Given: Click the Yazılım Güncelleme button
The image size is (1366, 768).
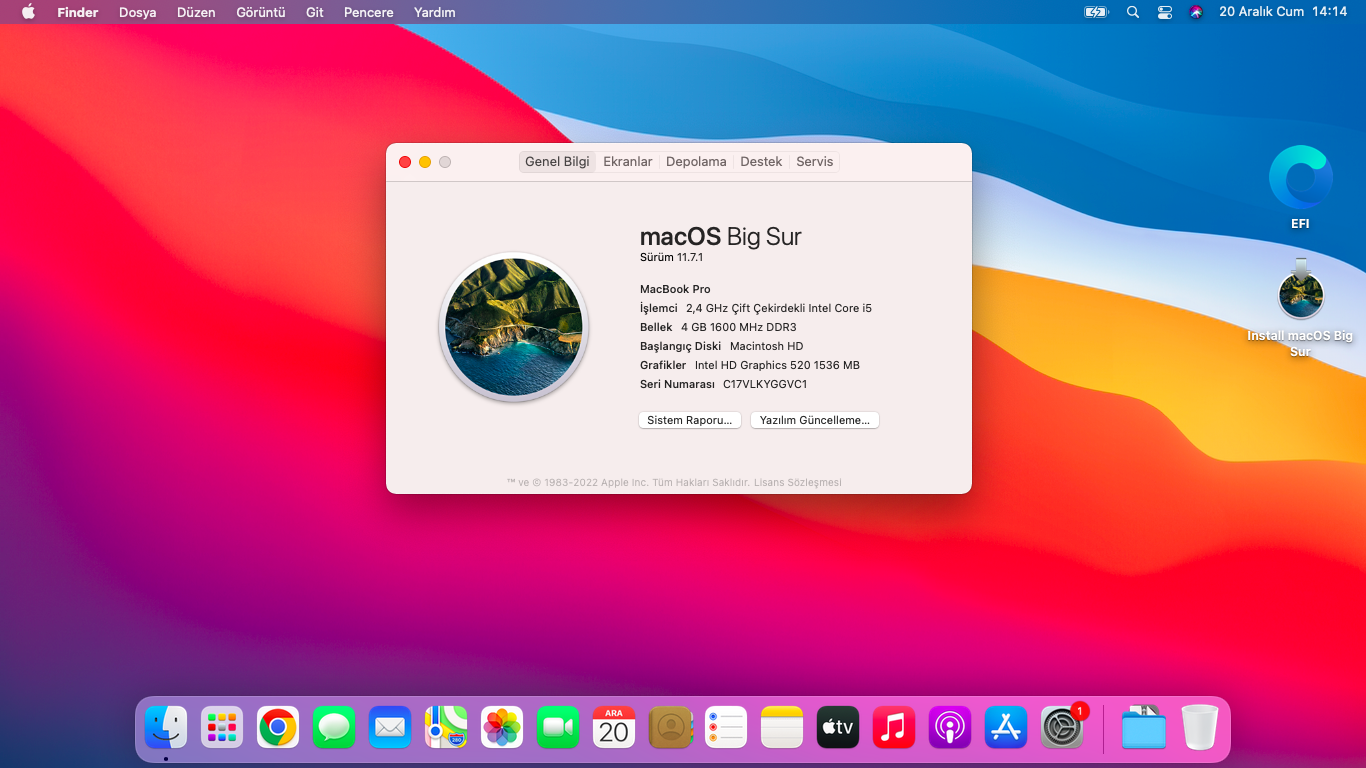Looking at the screenshot, I should [x=815, y=420].
